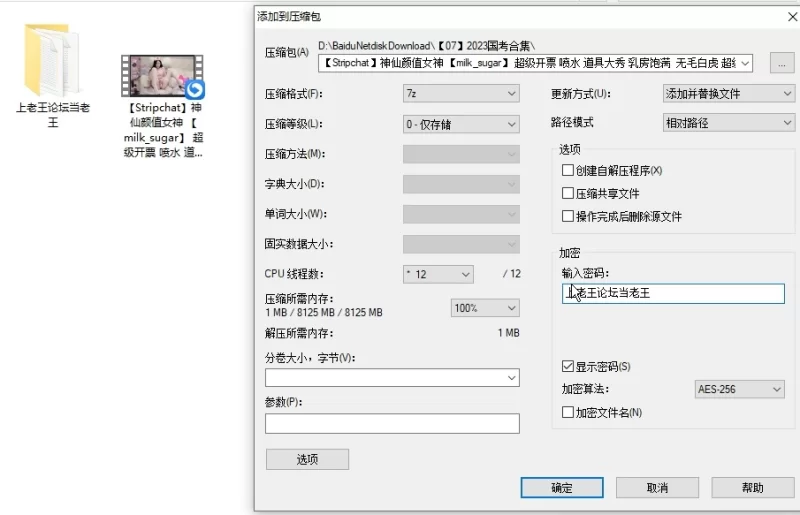Open the disabled 压缩方法 dropdown
Screen dimensions: 800x515
click(x=461, y=154)
